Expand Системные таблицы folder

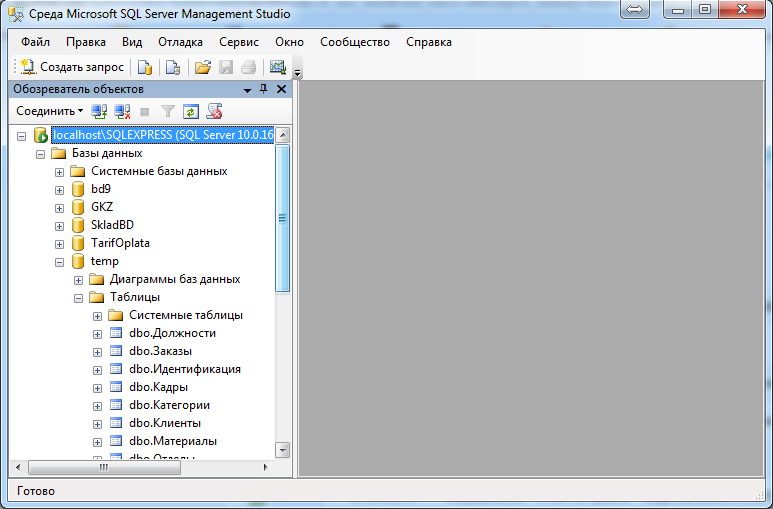(98, 316)
